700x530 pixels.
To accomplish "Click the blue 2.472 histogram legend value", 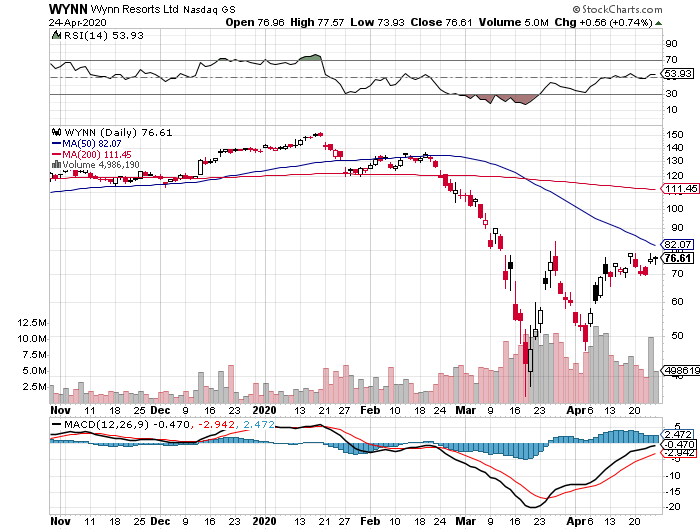I will tap(259, 424).
